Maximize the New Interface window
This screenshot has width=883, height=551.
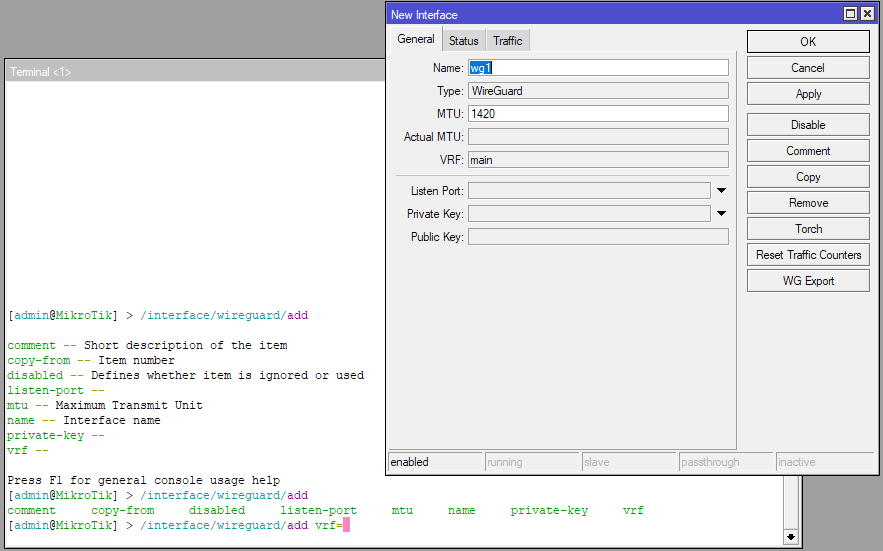pos(850,14)
